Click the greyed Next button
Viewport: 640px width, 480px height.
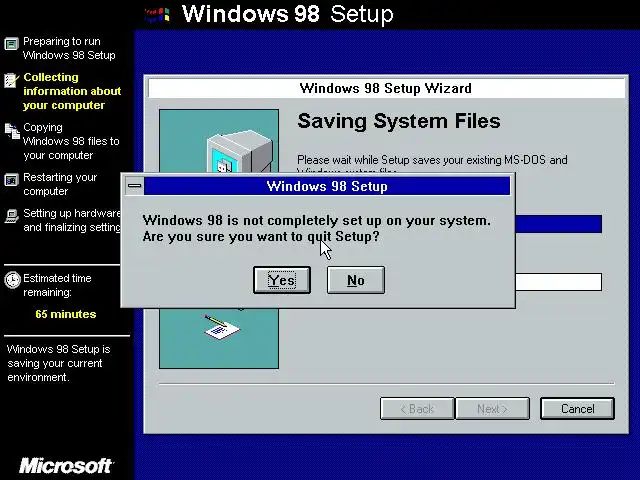point(492,409)
